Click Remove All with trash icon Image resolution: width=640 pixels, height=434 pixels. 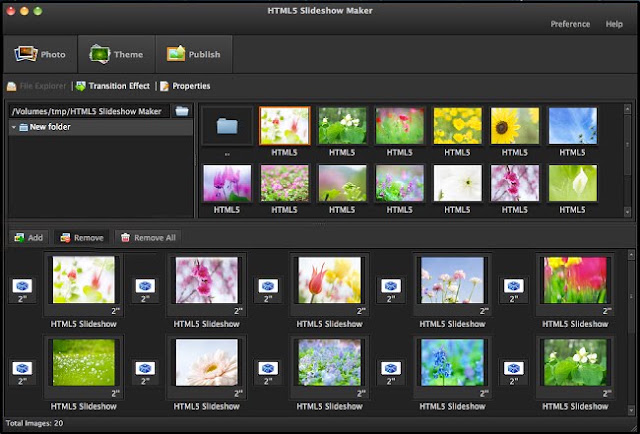tap(148, 238)
